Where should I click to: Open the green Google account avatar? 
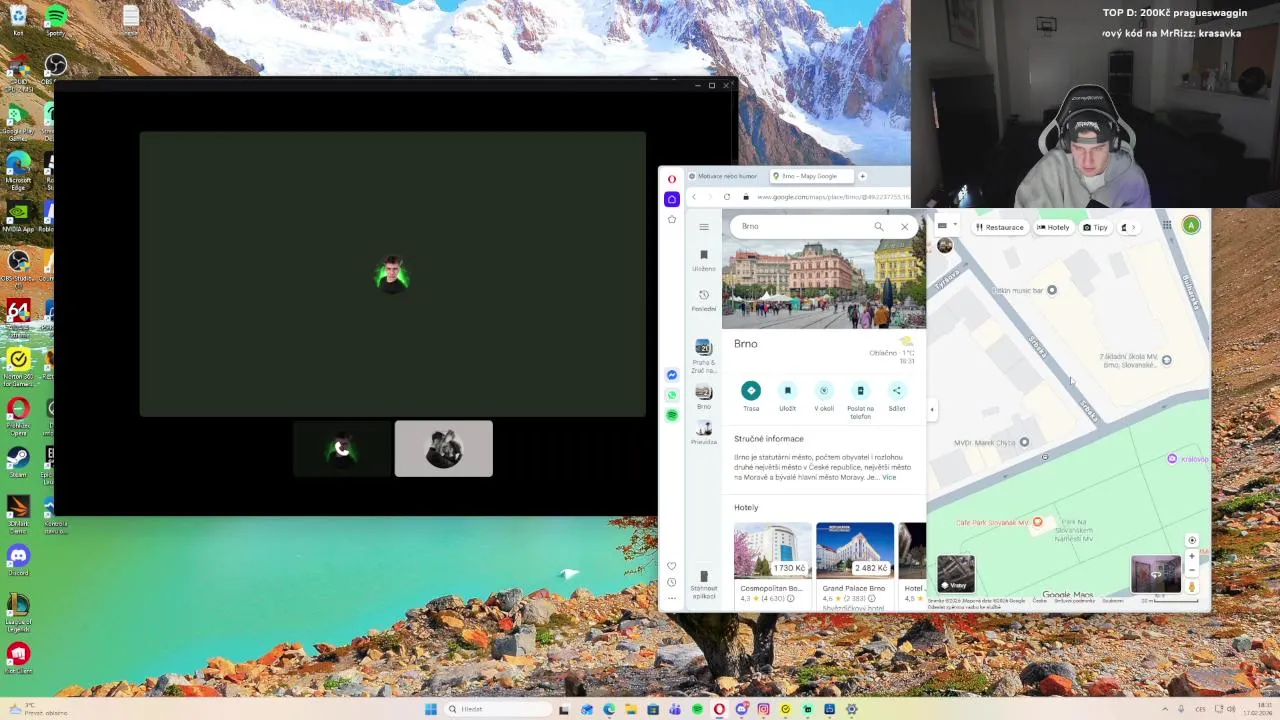pyautogui.click(x=1191, y=226)
